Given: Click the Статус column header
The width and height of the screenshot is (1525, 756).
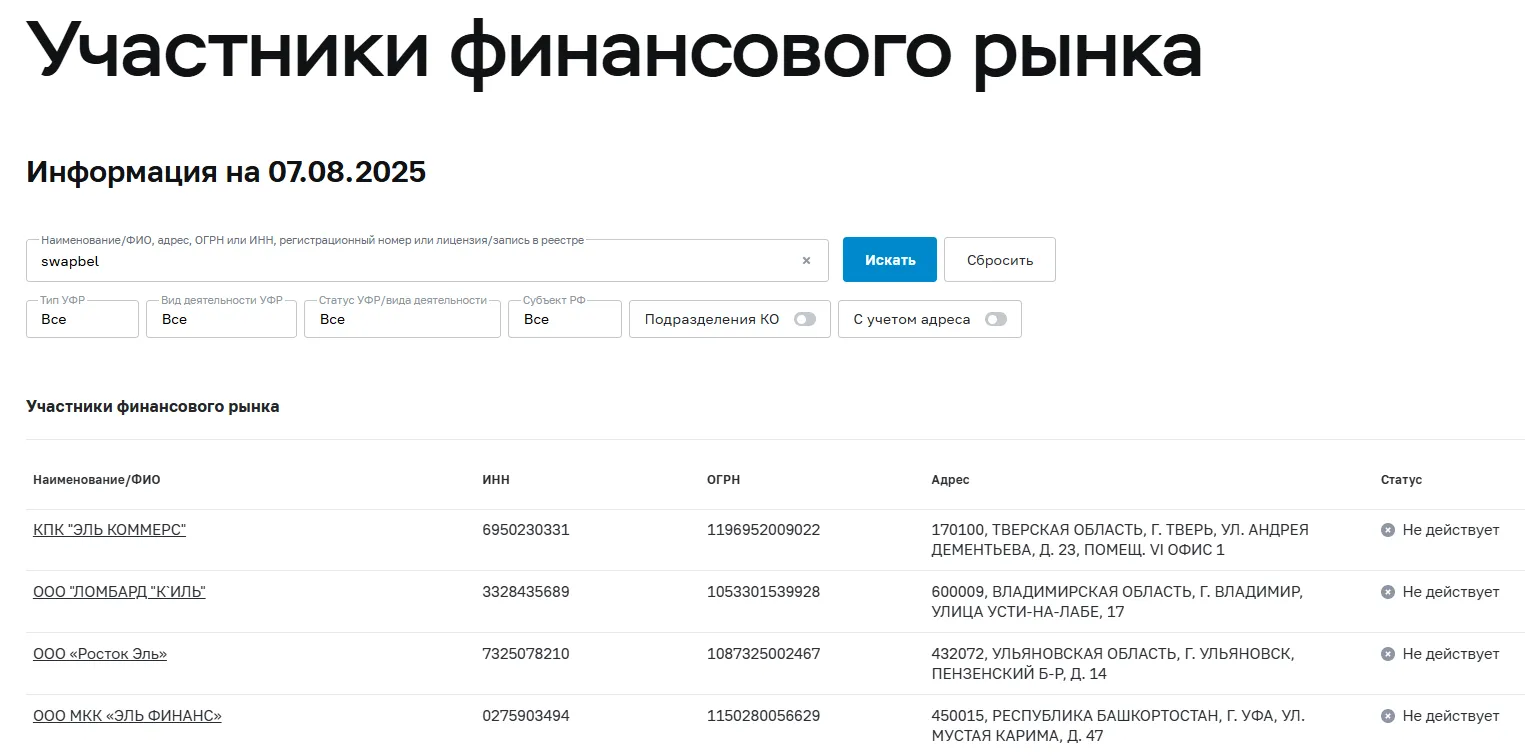Looking at the screenshot, I should [x=1401, y=480].
